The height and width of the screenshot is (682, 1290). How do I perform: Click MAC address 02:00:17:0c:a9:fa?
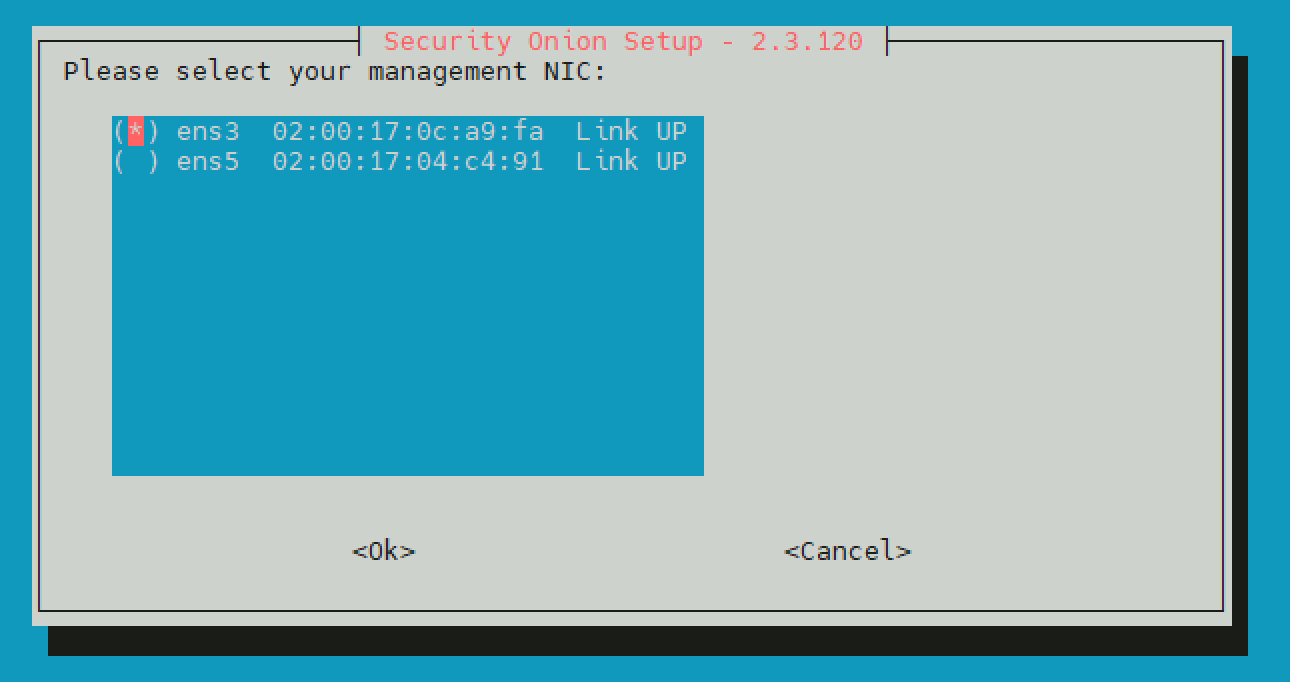tap(408, 131)
